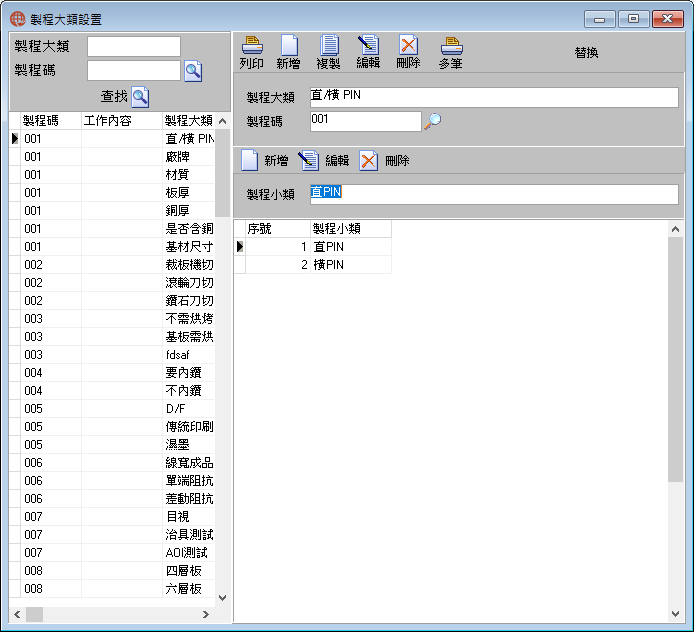Image resolution: width=694 pixels, height=632 pixels.
Task: Select the 目視 row
Action: (112, 516)
